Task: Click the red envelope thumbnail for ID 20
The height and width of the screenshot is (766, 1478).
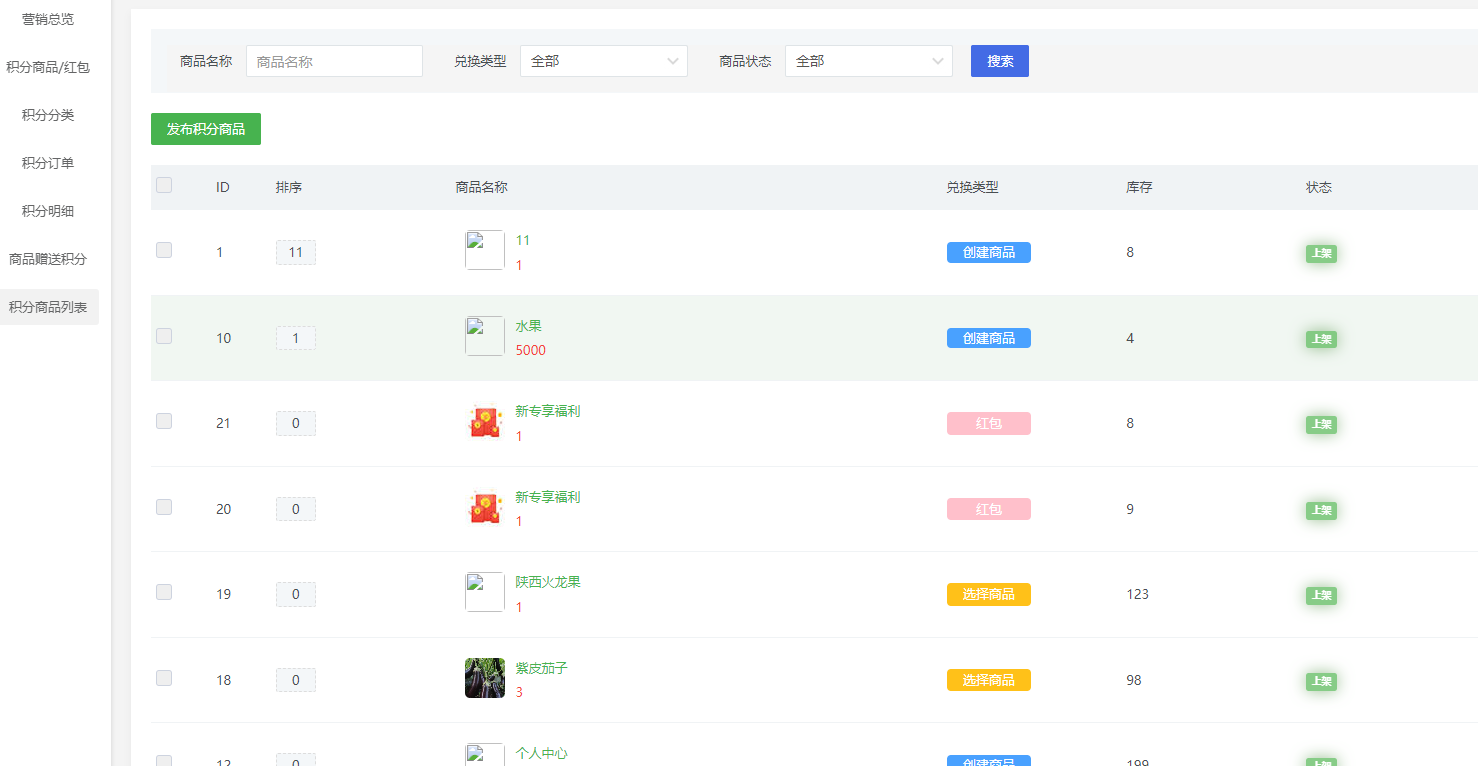Action: [x=485, y=508]
